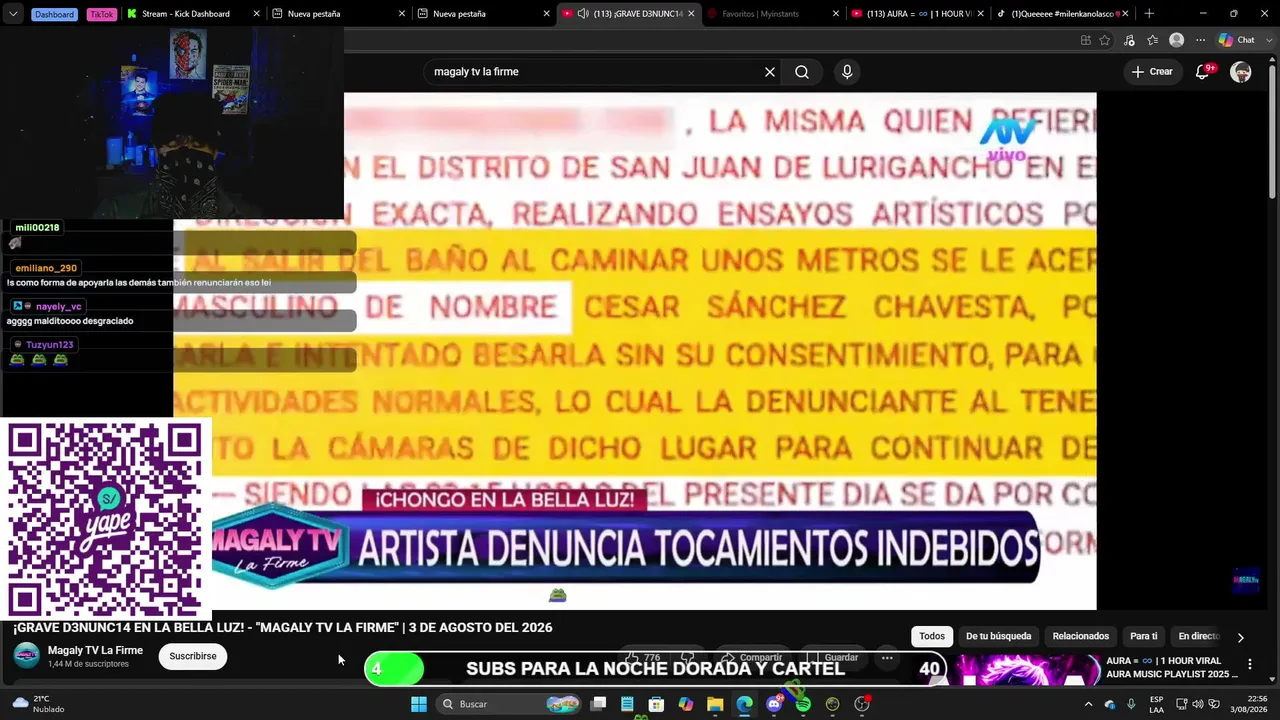Viewport: 1280px width, 720px height.
Task: Close the Favoritos | Myinstants tab
Action: (836, 14)
